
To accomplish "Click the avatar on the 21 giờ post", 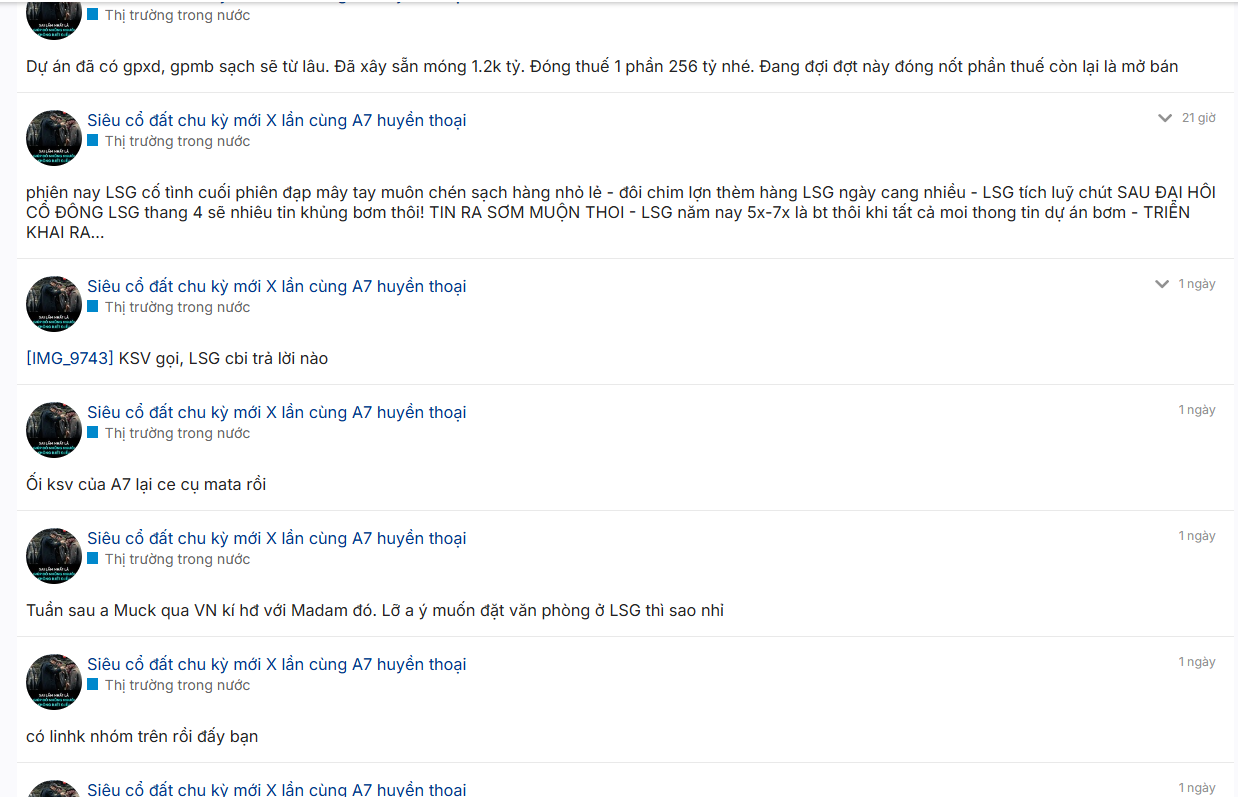I will pos(54,138).
